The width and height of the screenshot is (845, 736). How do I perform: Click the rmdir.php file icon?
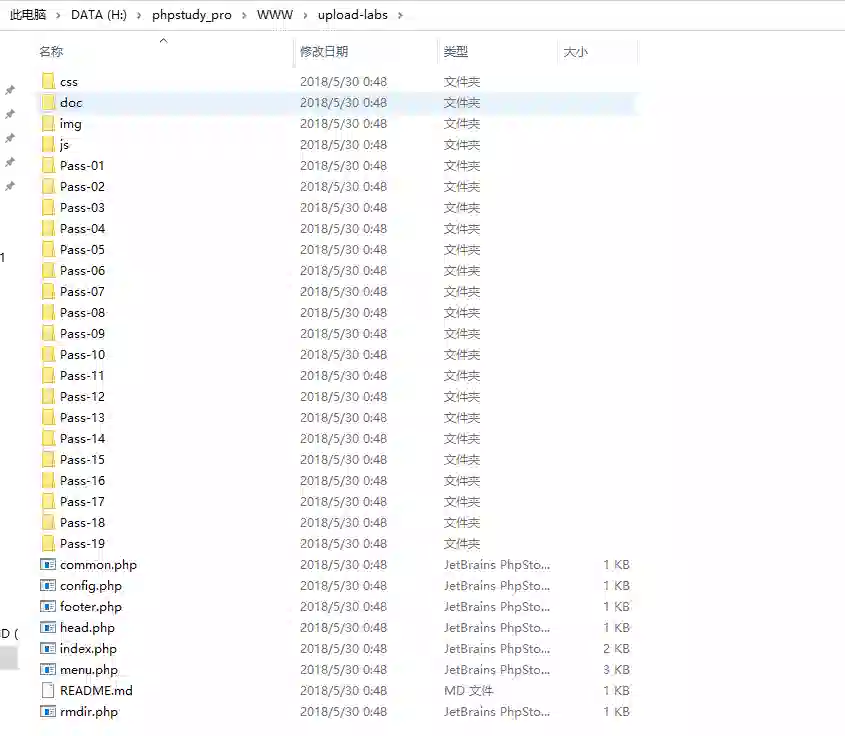(48, 712)
